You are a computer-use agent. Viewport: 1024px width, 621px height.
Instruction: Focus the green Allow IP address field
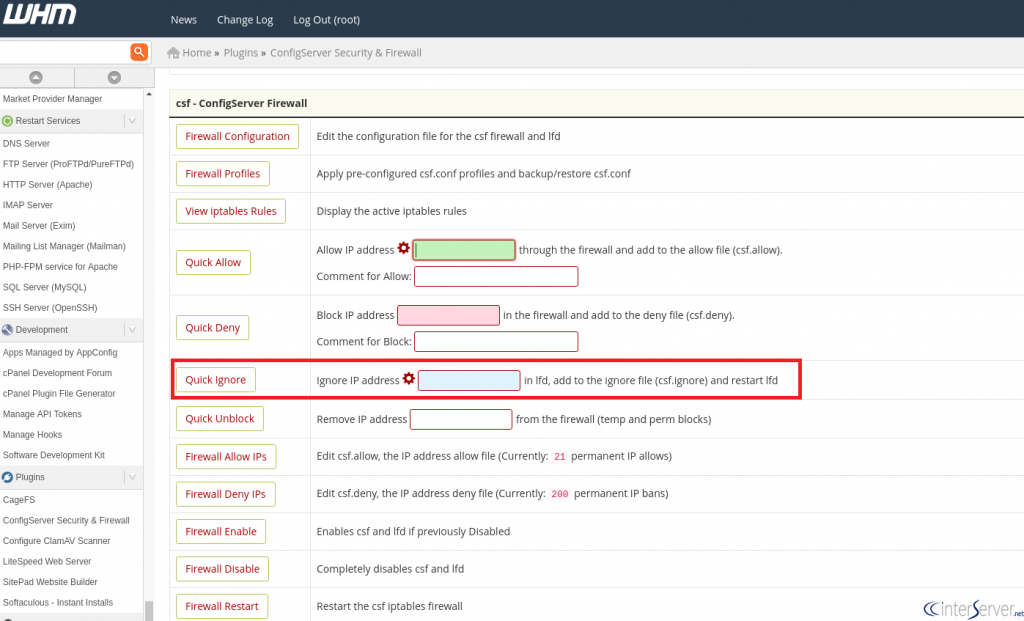coord(464,250)
